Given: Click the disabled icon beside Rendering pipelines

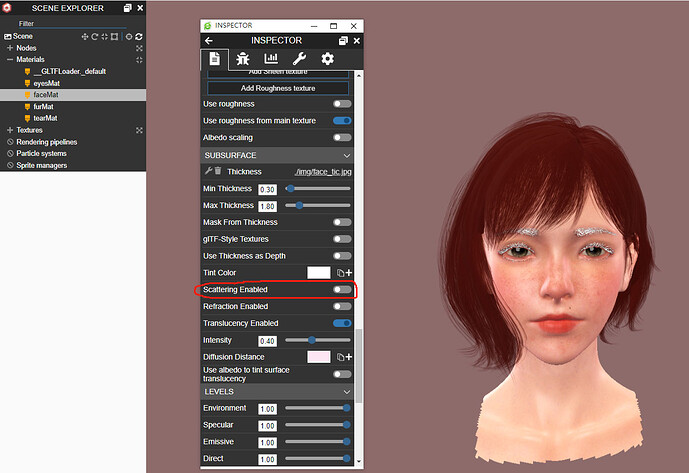Looking at the screenshot, I should (x=10, y=142).
